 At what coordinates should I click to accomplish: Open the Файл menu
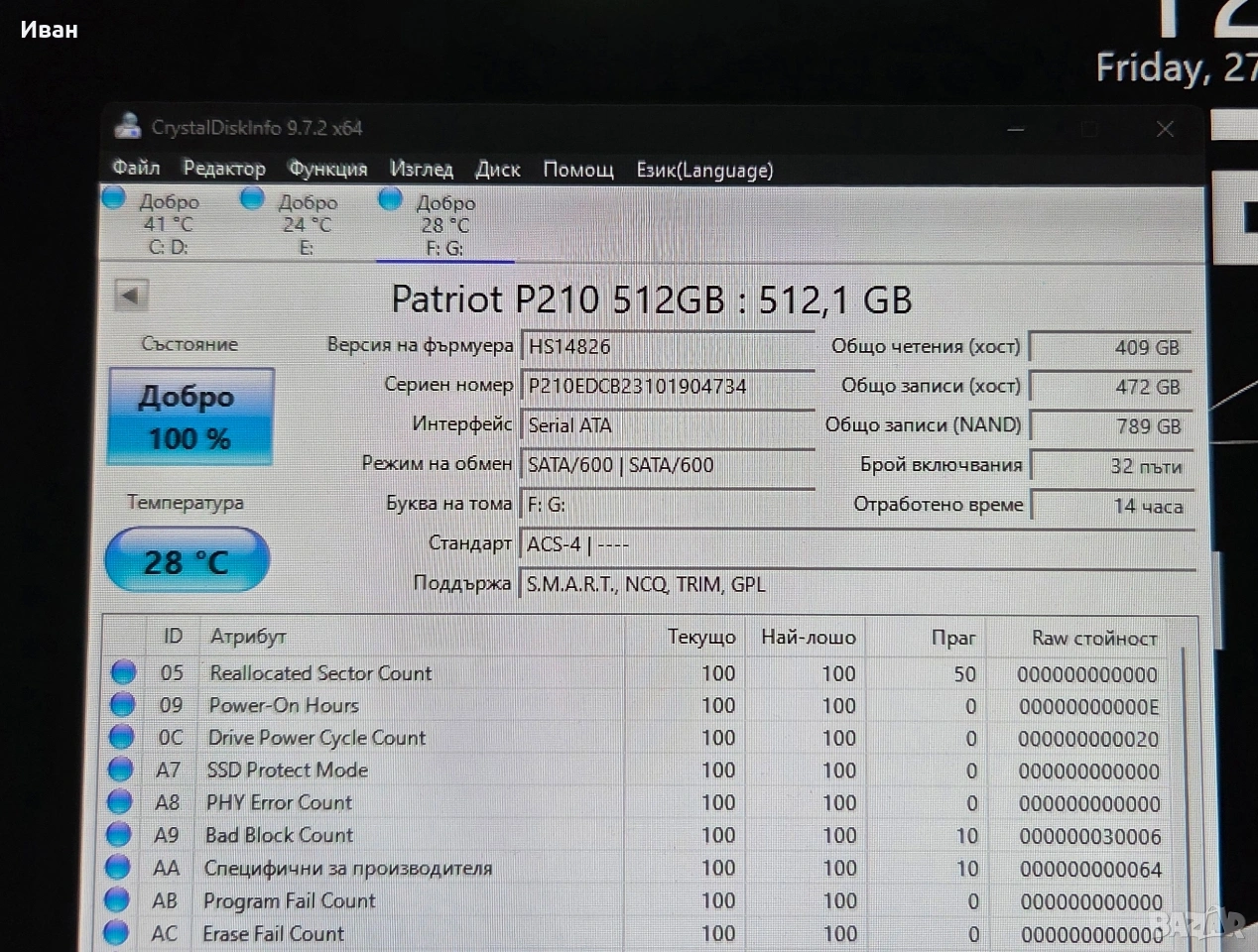[136, 168]
